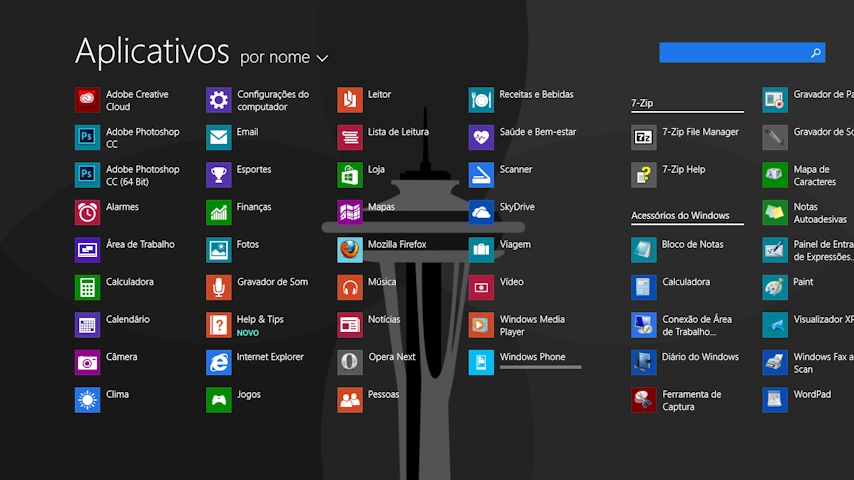
Task: Open the SkyDrive app
Action: click(x=481, y=212)
